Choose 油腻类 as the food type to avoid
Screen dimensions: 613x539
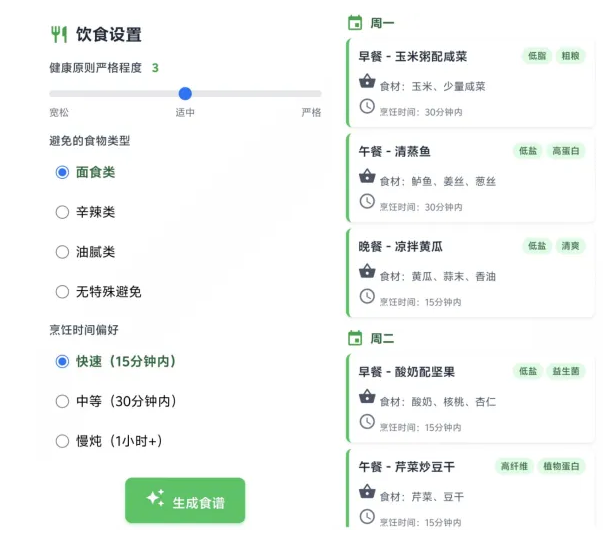(62, 252)
